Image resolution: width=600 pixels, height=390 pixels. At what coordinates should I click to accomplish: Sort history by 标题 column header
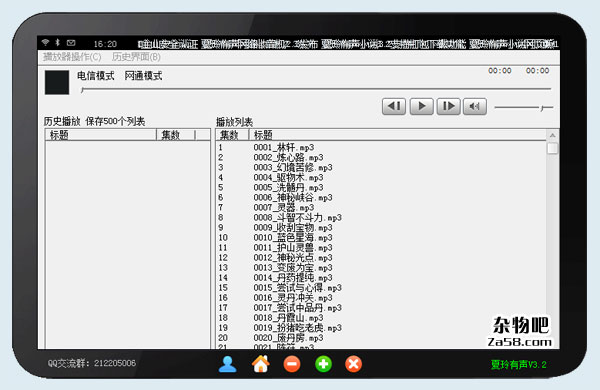click(101, 135)
